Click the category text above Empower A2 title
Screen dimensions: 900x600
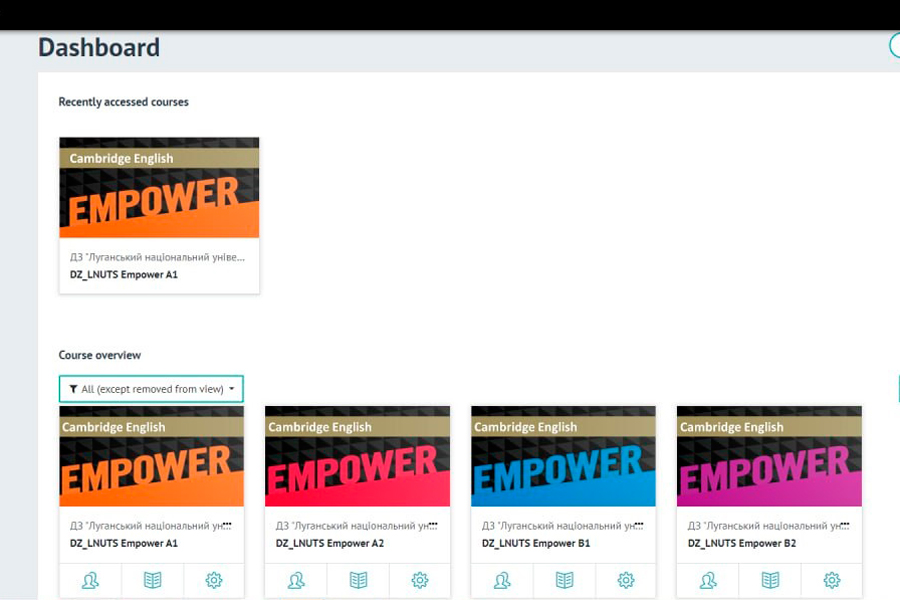[x=356, y=526]
